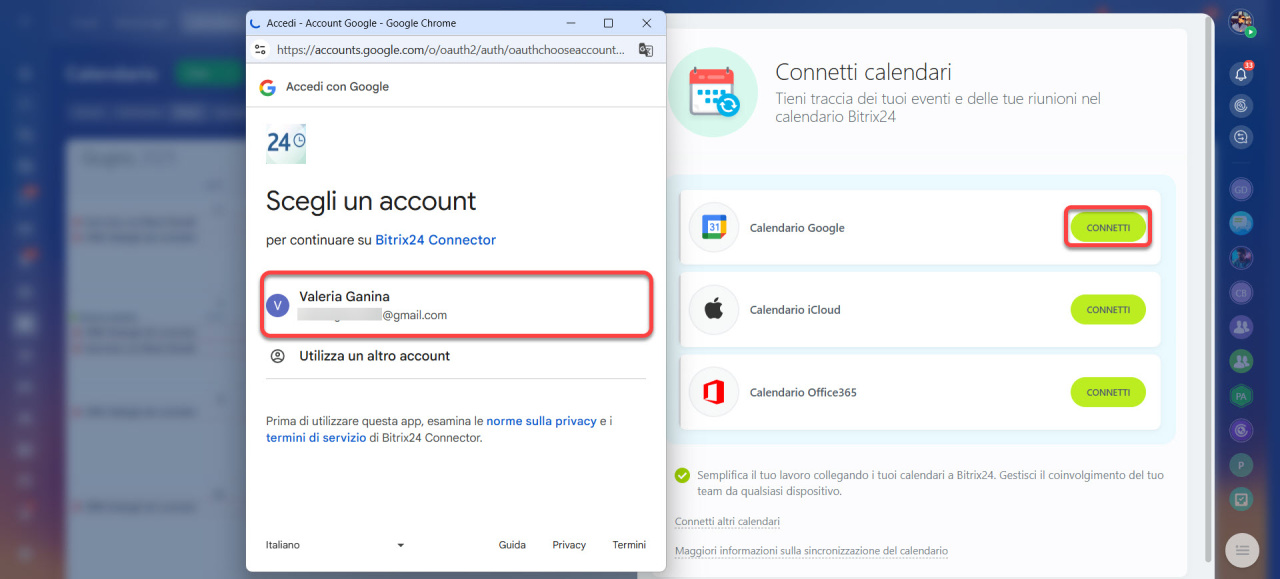Open the chat search icon in sidebar
Image resolution: width=1280 pixels, height=579 pixels.
click(1241, 137)
